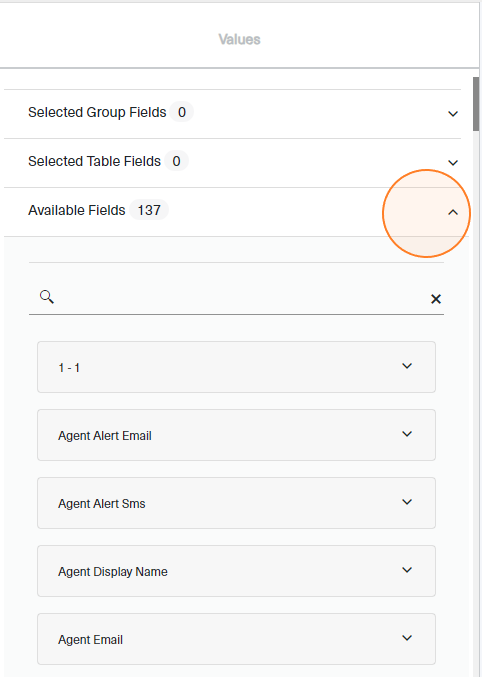The width and height of the screenshot is (482, 677).
Task: Focus the available fields search box
Action: (242, 298)
